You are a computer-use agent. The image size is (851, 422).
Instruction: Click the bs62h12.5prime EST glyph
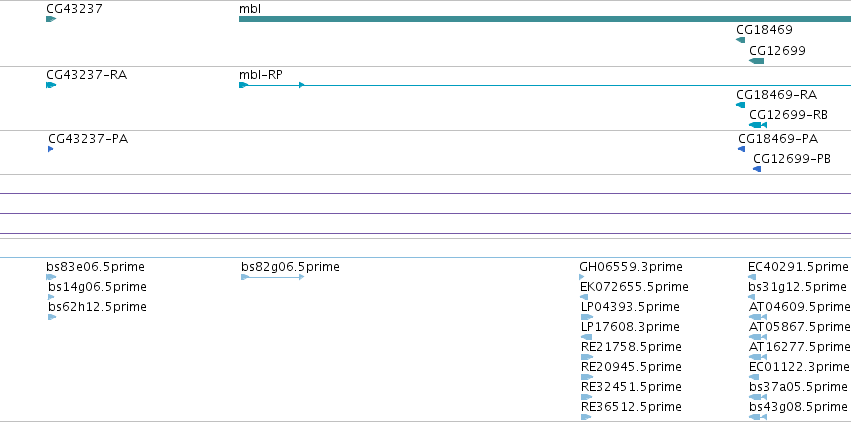(x=52, y=317)
